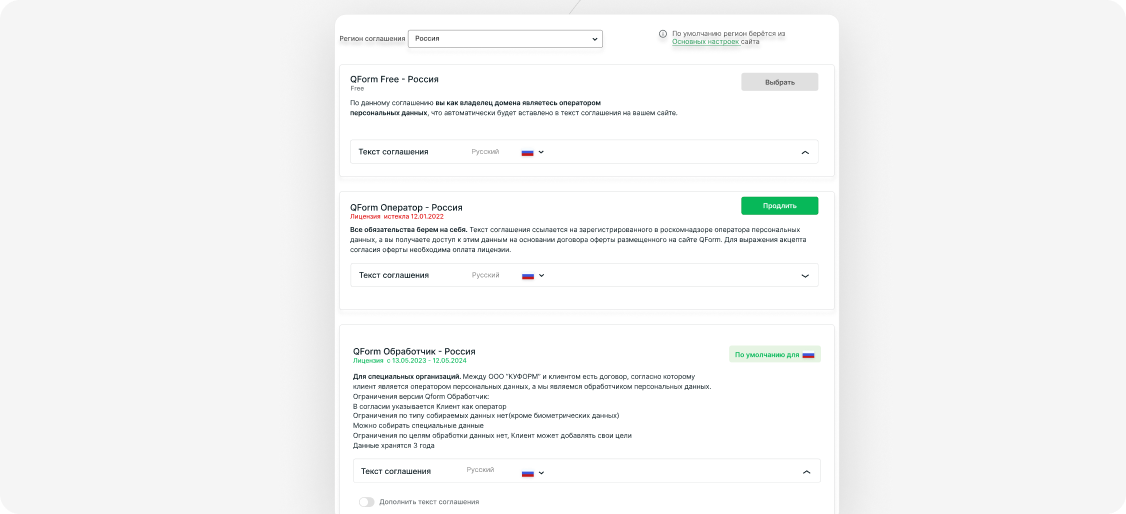
Task: Click the Регион соглашения label
Action: [372, 39]
